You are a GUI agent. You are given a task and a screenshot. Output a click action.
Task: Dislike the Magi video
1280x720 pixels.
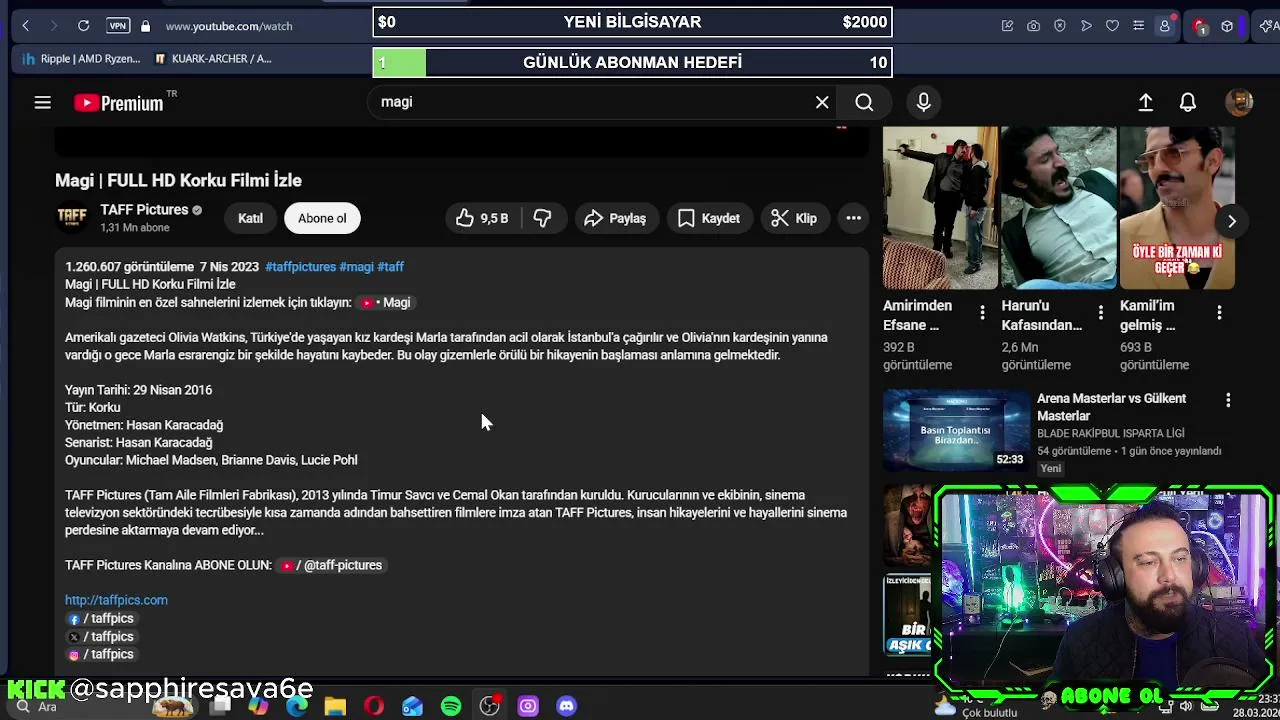(x=542, y=218)
